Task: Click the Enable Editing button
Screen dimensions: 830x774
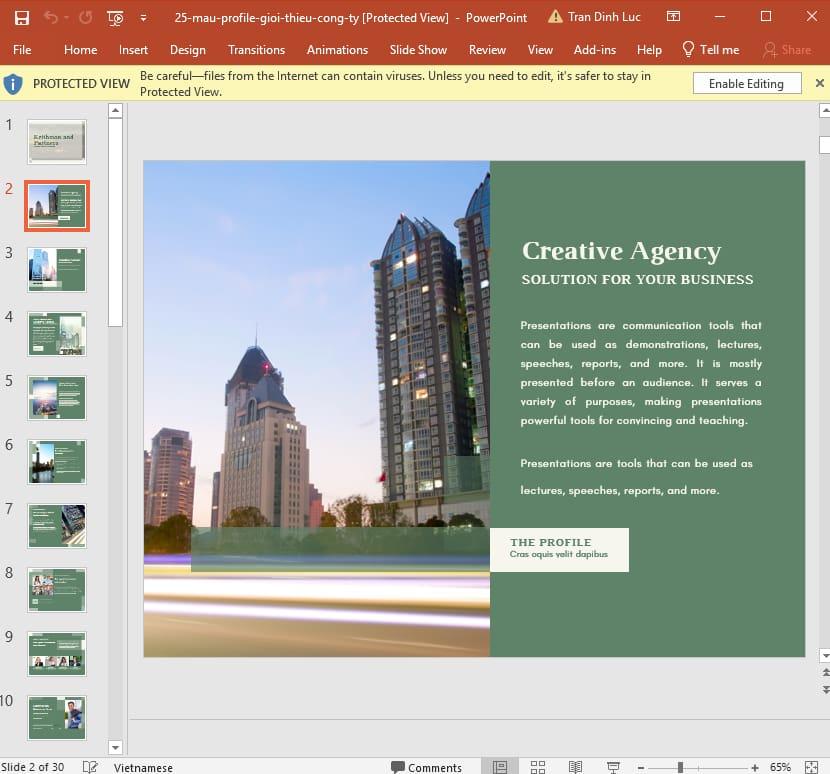Action: (747, 83)
